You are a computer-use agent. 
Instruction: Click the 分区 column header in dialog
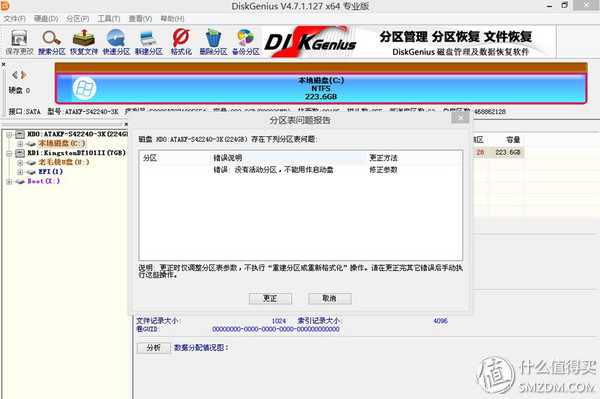(x=174, y=158)
